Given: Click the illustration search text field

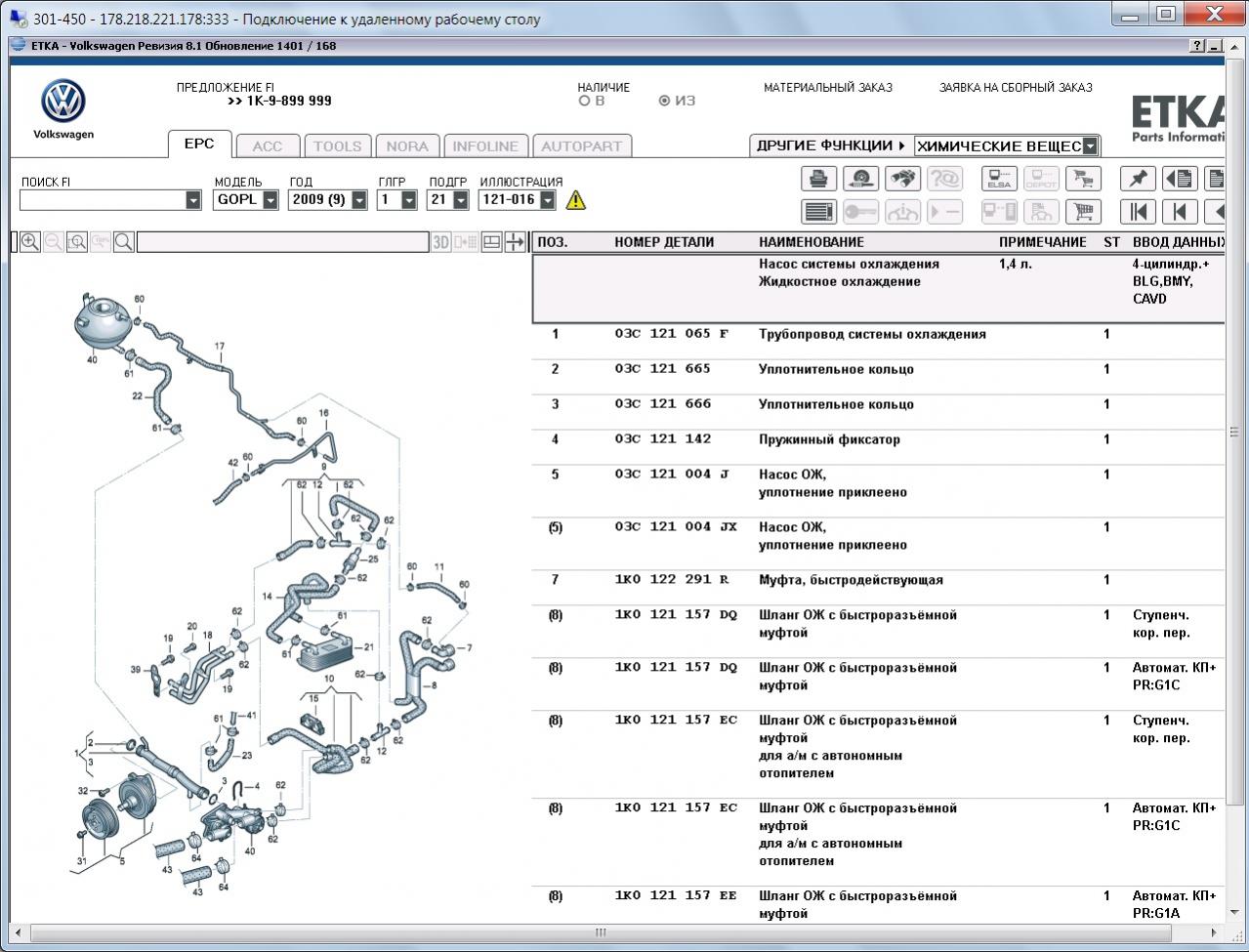Looking at the screenshot, I should coord(283,242).
